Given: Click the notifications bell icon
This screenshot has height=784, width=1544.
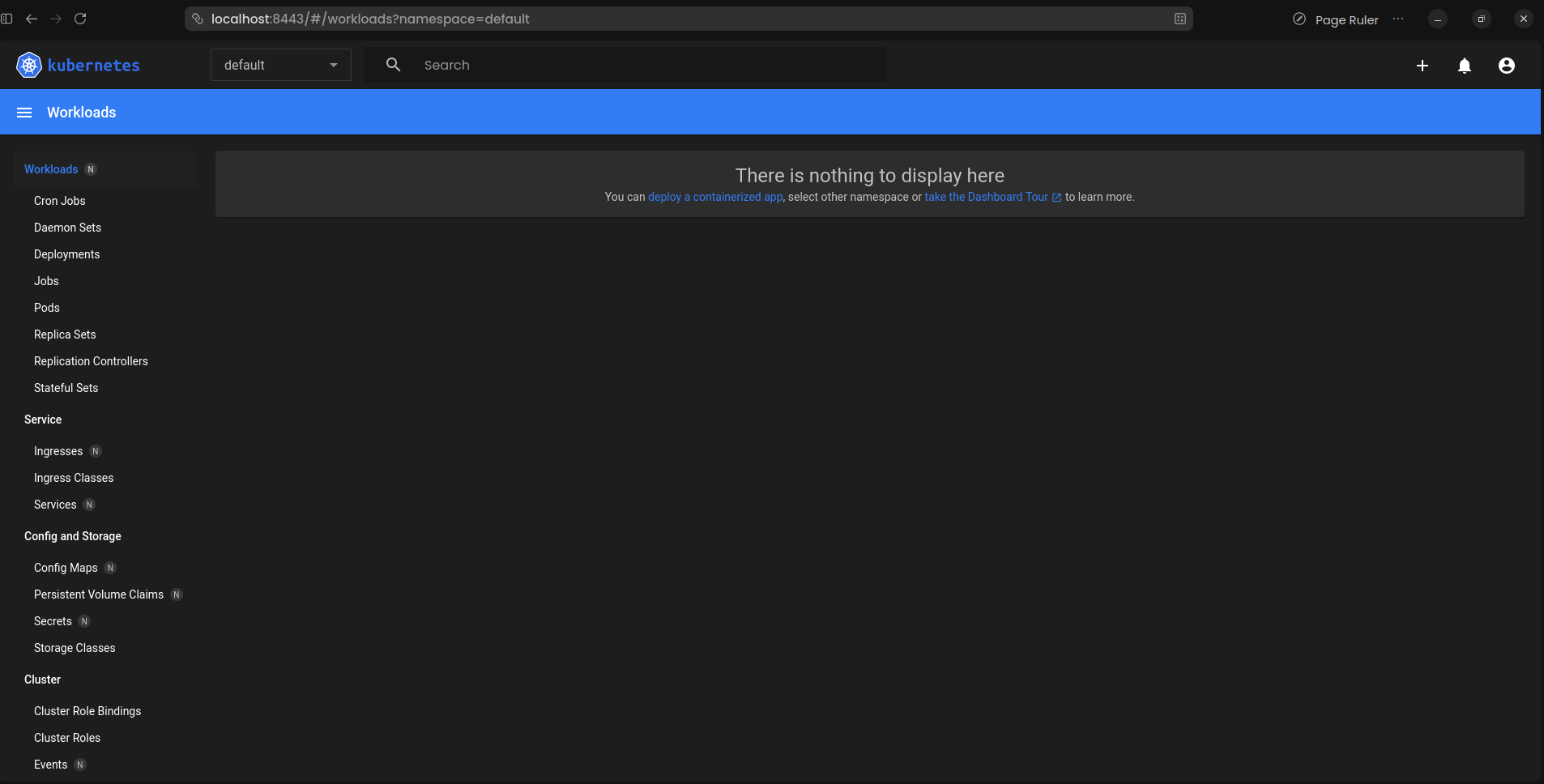Looking at the screenshot, I should 1464,66.
